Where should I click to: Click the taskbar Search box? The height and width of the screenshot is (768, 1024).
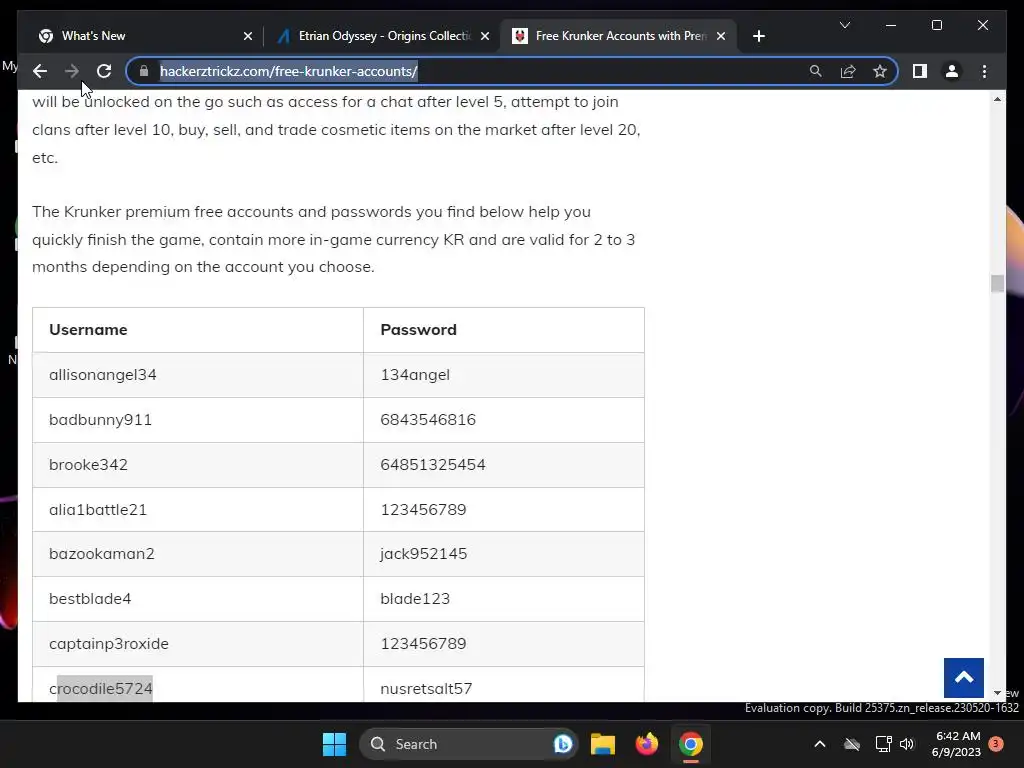(468, 744)
